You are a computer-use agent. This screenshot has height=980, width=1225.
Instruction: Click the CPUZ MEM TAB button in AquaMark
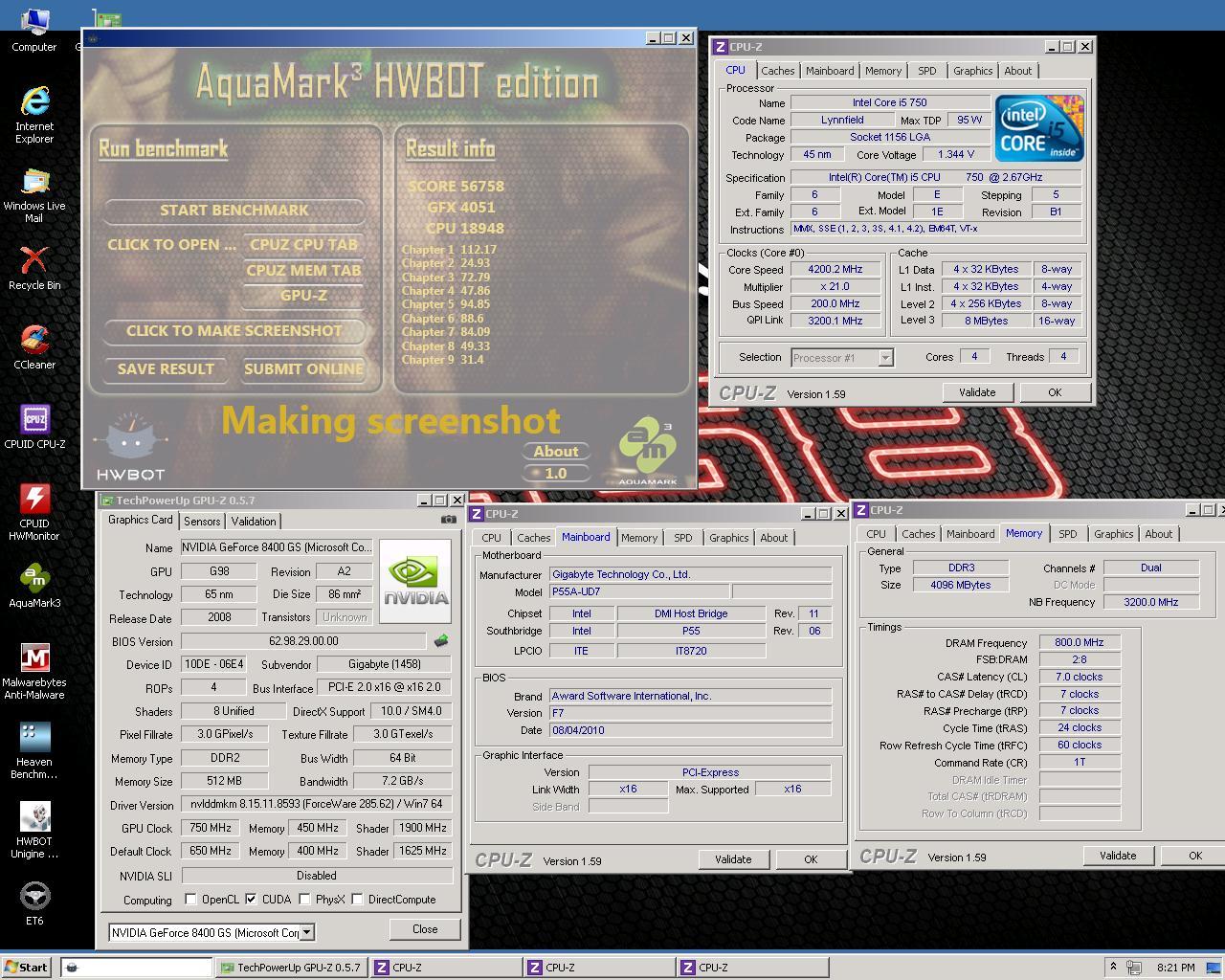click(303, 271)
